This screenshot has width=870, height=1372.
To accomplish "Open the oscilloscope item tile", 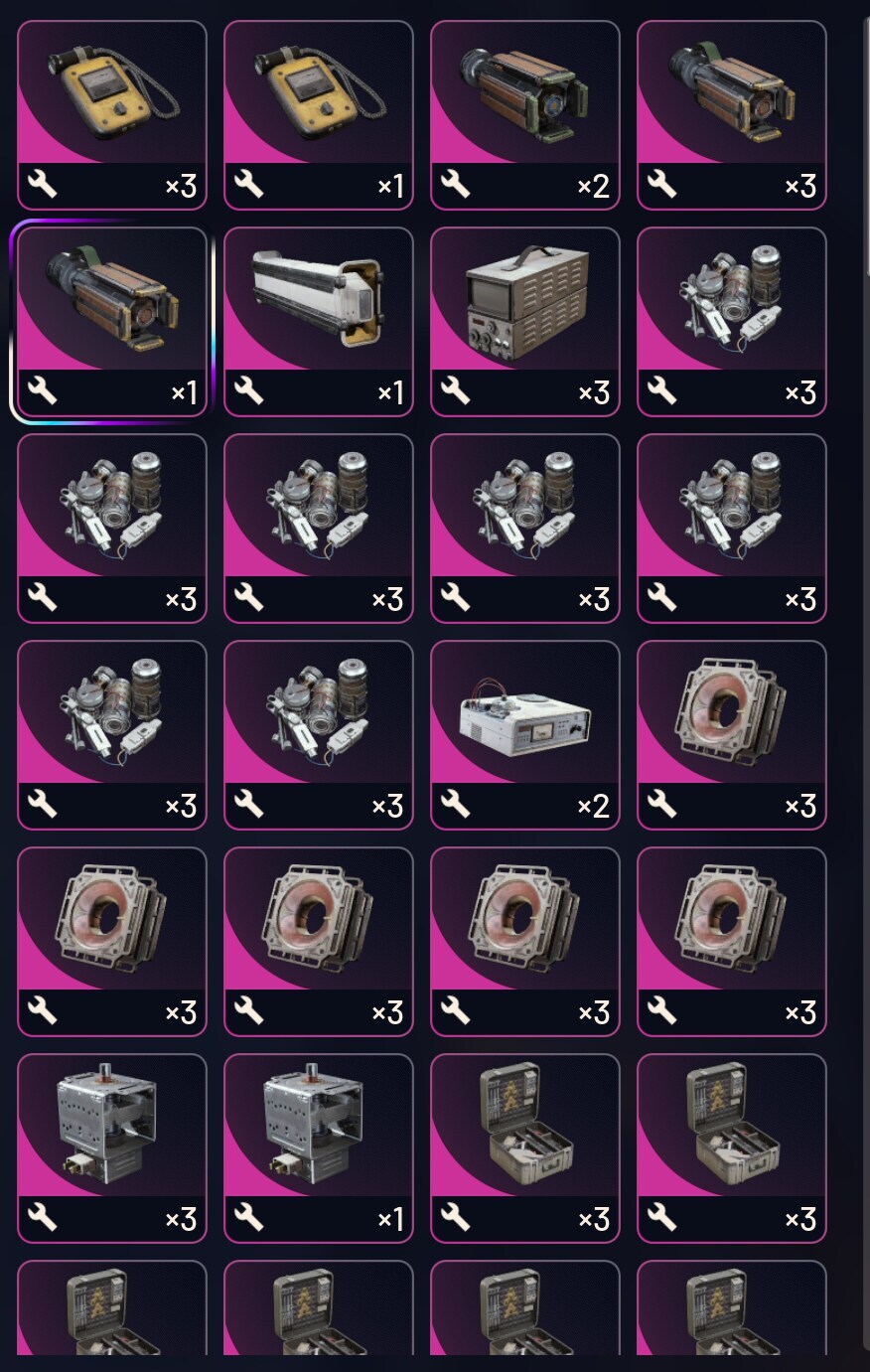I will pyautogui.click(x=525, y=322).
